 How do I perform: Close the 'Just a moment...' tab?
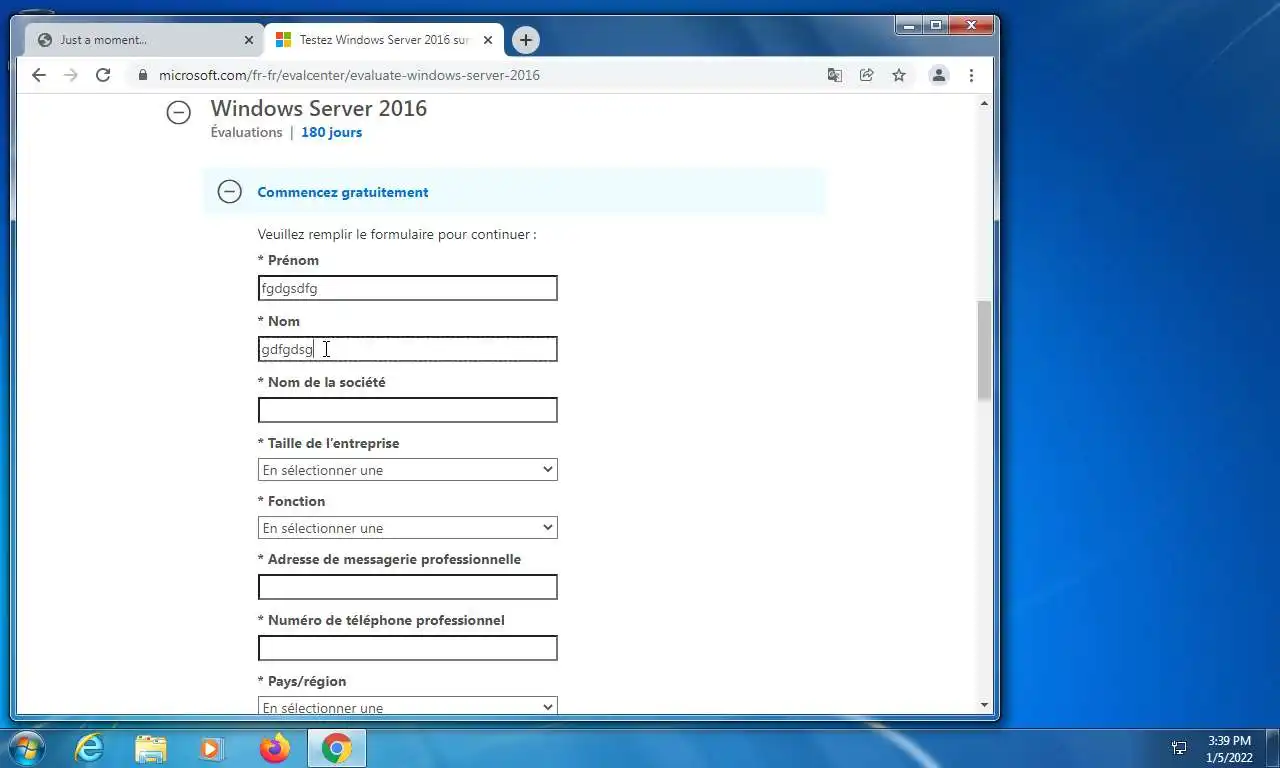click(x=249, y=40)
